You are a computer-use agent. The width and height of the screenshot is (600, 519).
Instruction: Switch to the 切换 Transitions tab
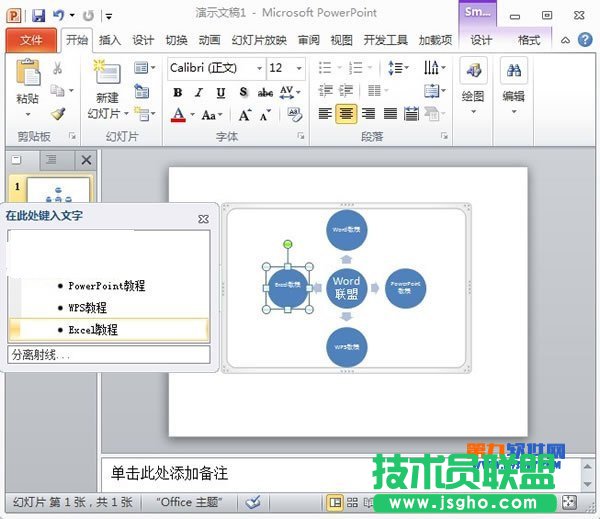point(176,40)
